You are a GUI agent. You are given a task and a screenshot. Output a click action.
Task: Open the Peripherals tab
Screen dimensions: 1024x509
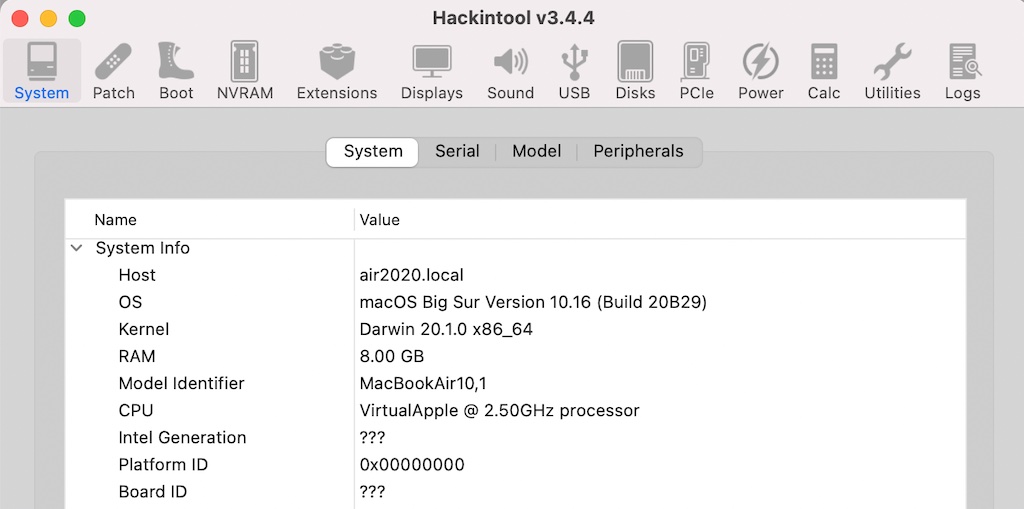point(638,152)
